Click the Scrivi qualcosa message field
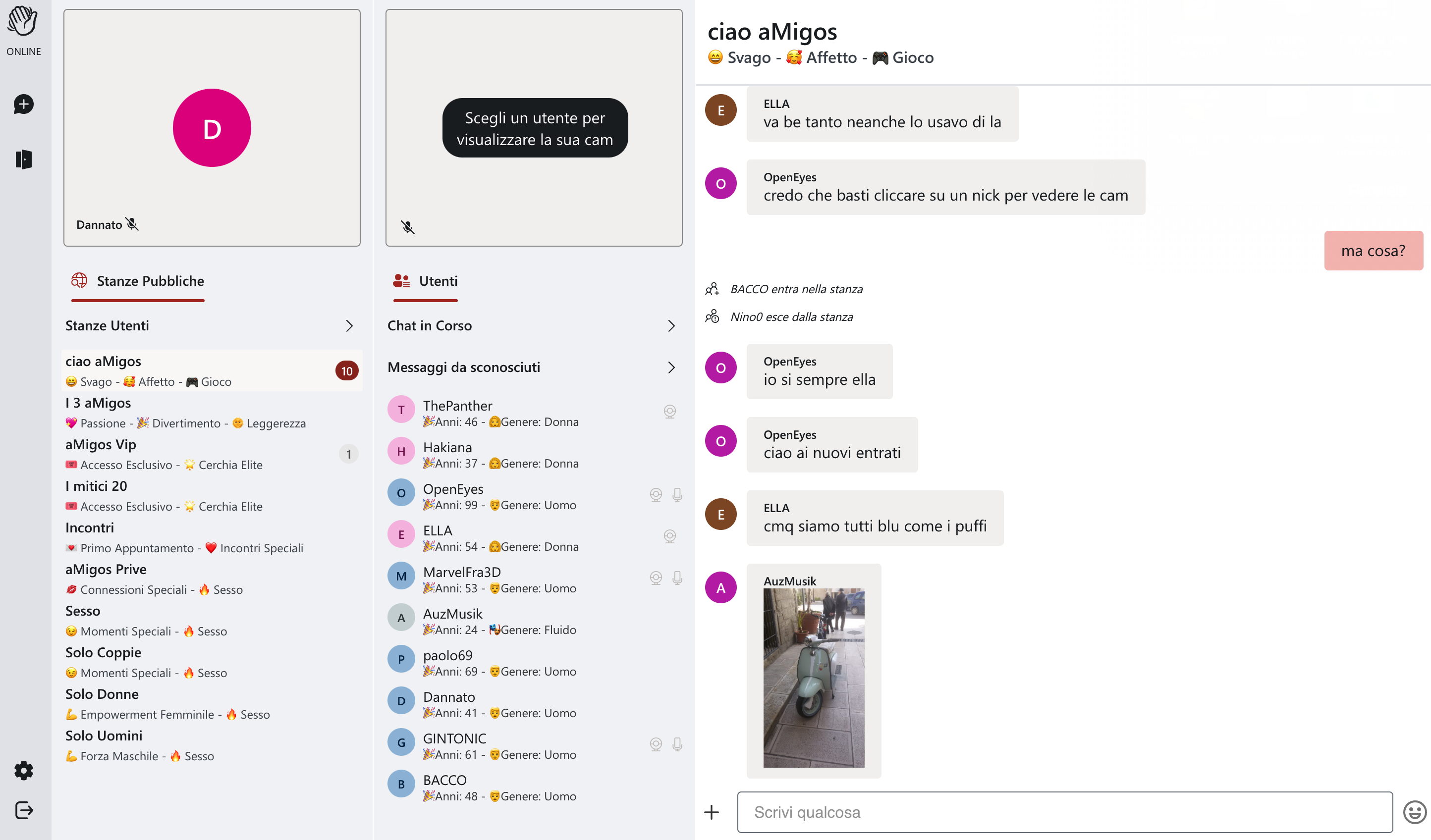This screenshot has width=1431, height=840. (1065, 812)
